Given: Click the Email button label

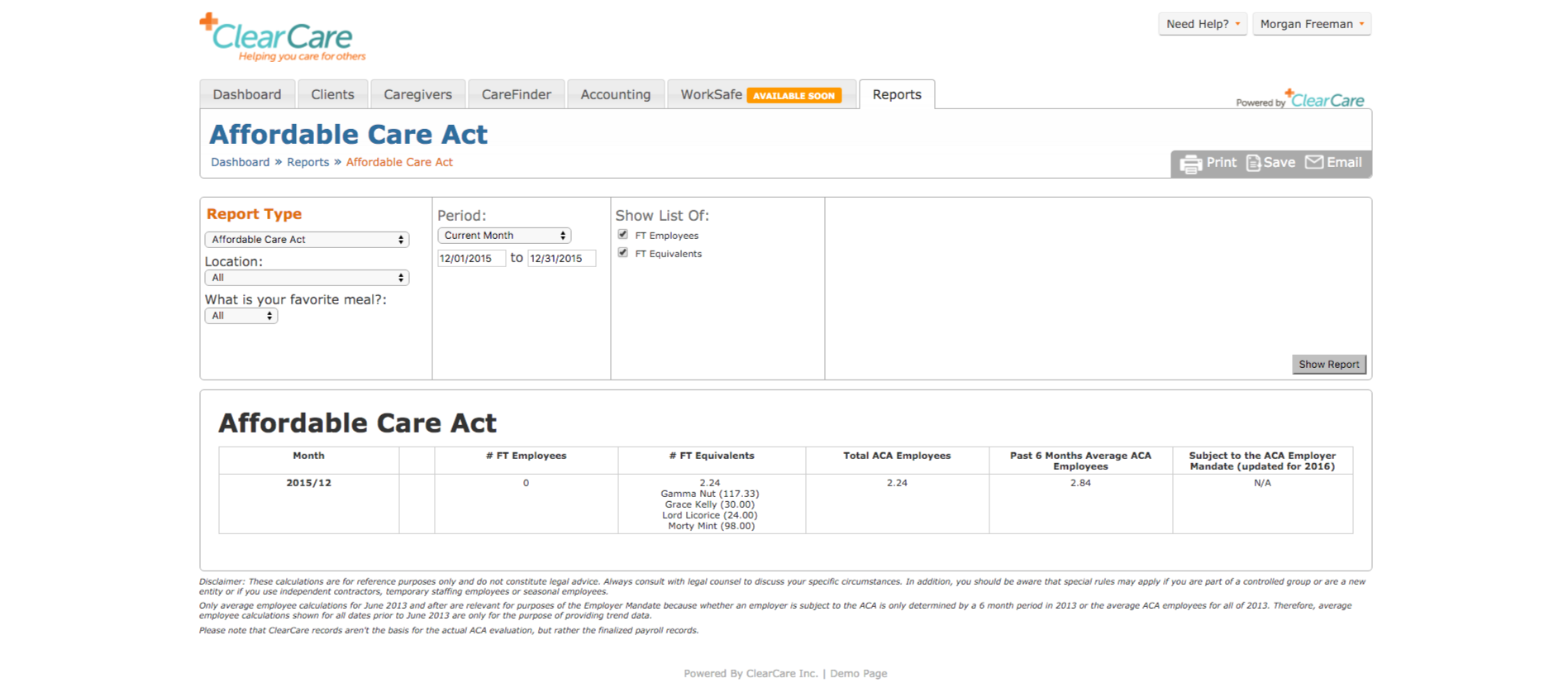Looking at the screenshot, I should click(x=1345, y=163).
